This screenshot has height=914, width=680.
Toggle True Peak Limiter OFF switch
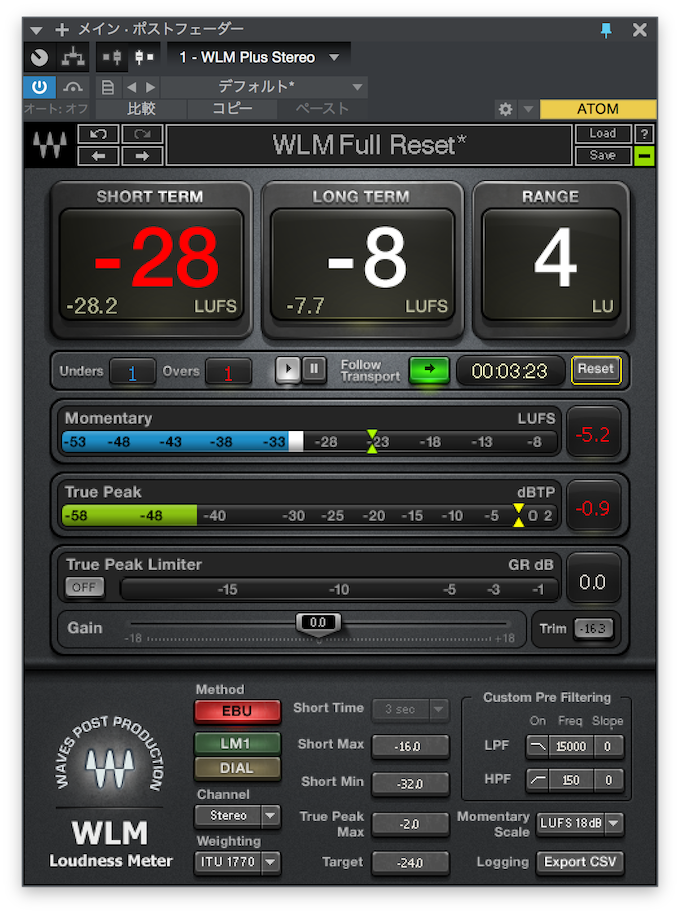(84, 588)
